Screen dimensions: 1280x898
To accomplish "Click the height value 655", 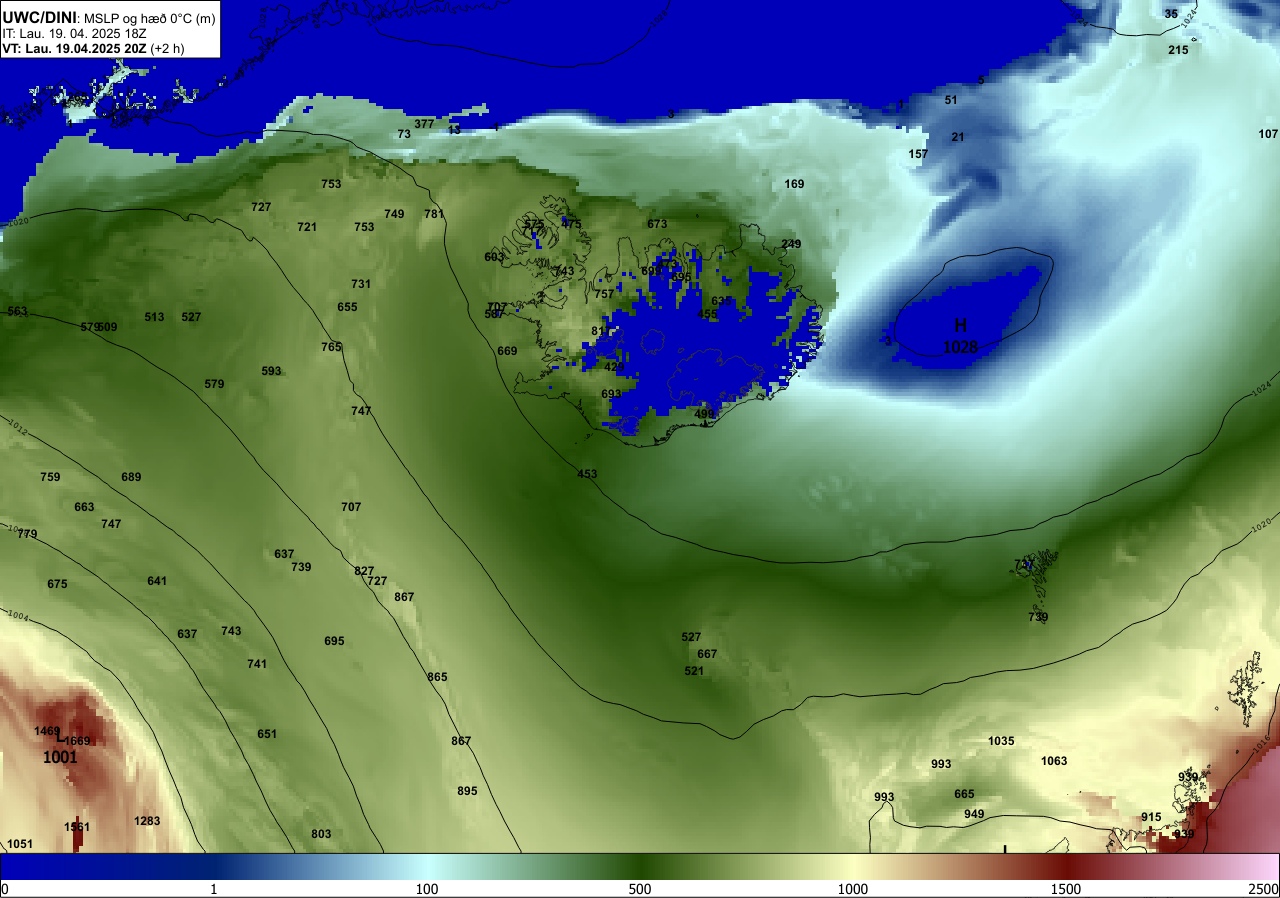I will (x=347, y=307).
